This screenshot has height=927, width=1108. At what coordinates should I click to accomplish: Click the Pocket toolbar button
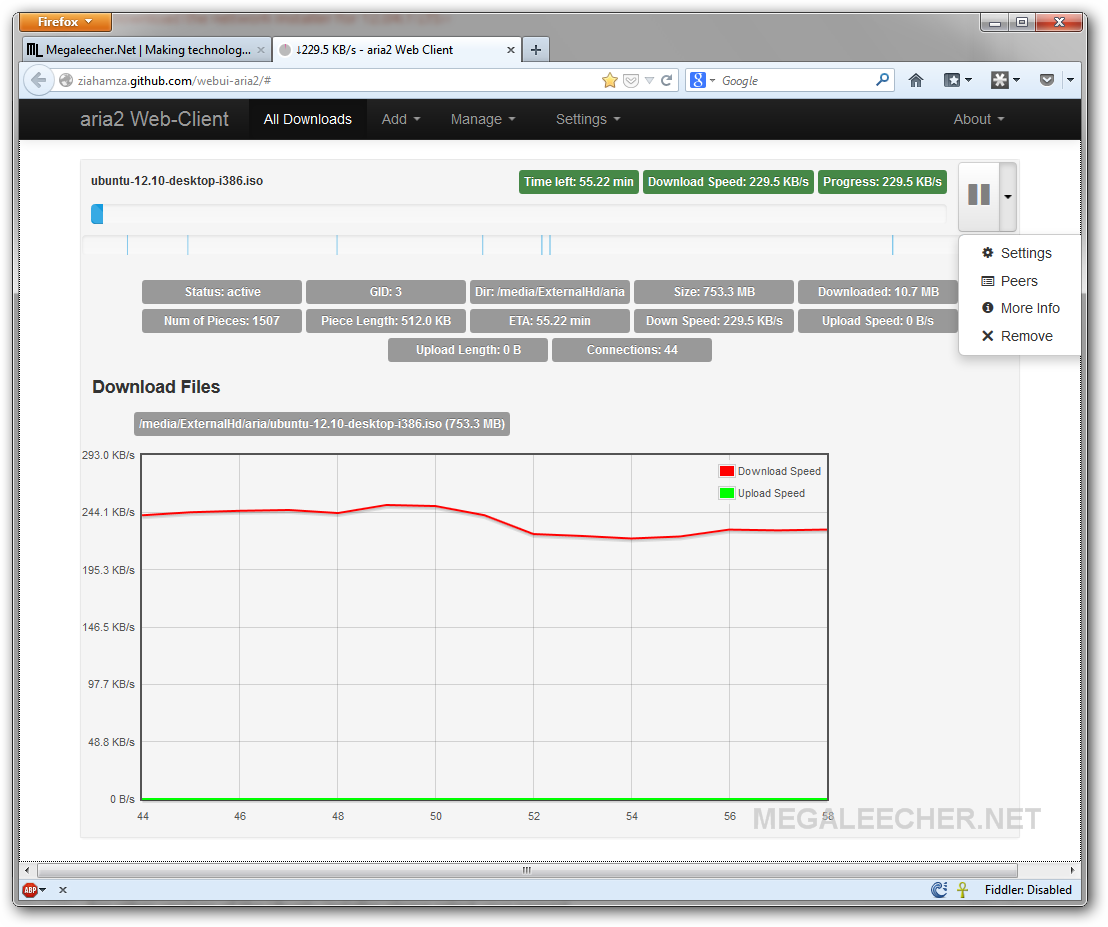[1047, 81]
